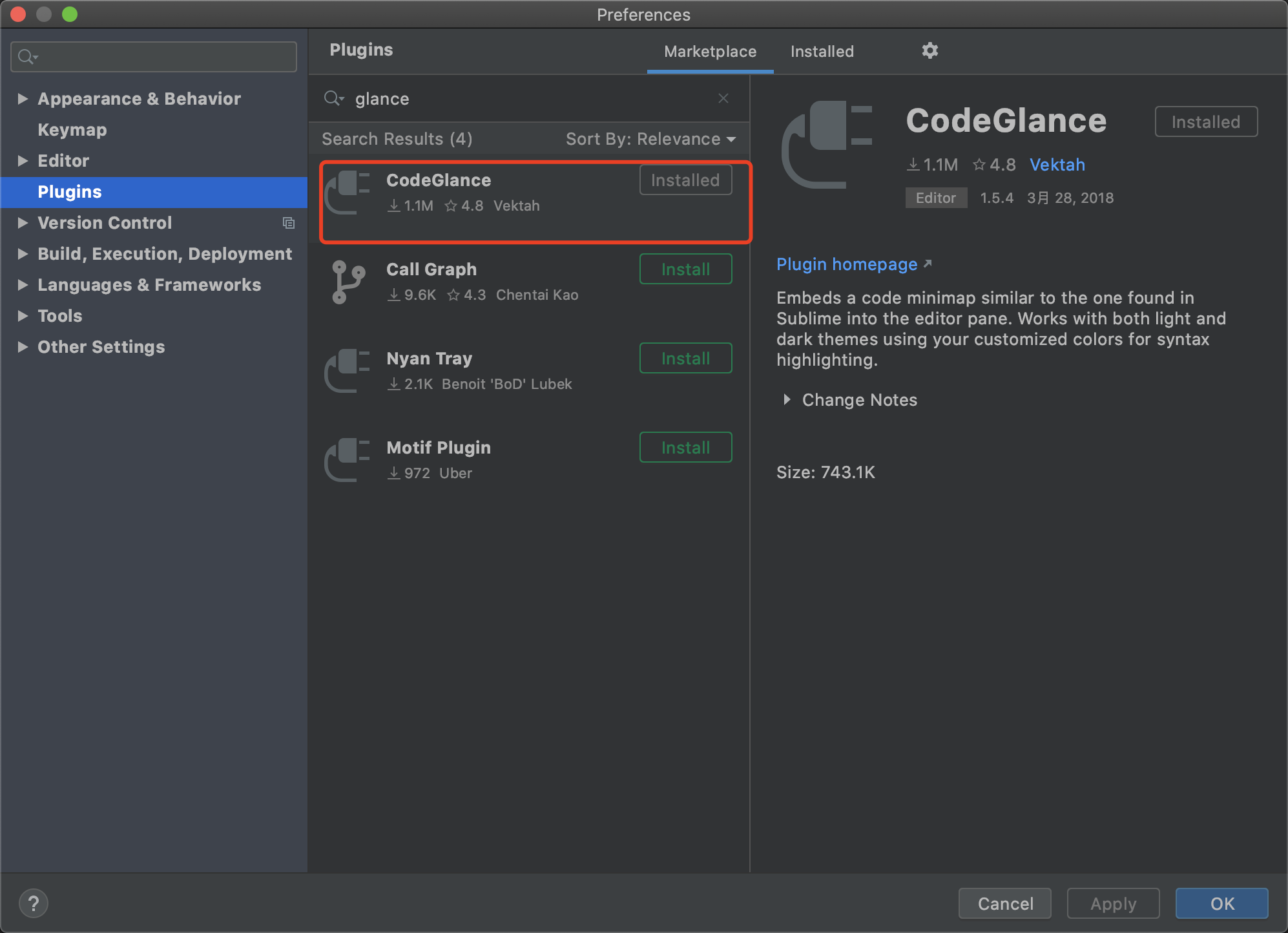Click the help question mark button
Viewport: 1288px width, 933px height.
click(34, 903)
